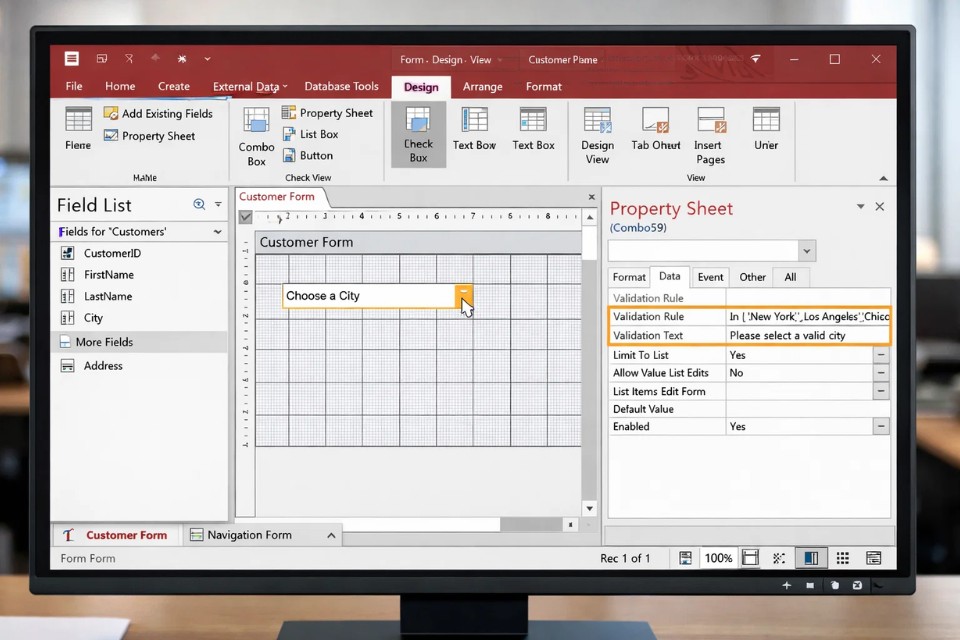960x640 pixels.
Task: Toggle form selector box beside ruler
Action: click(246, 217)
